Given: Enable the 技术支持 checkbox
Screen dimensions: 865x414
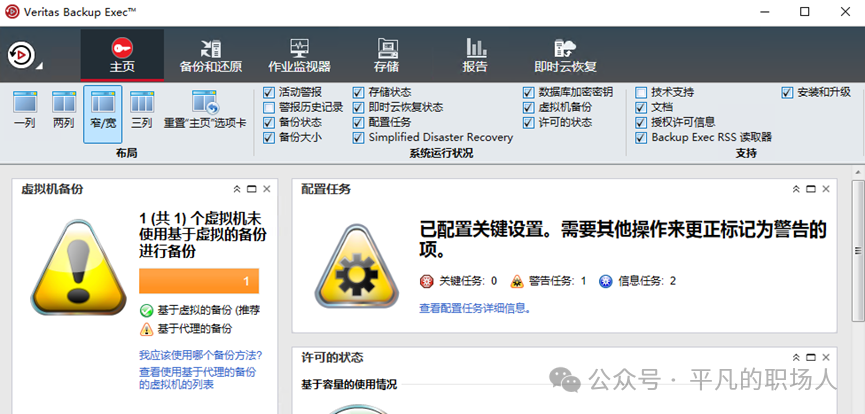Looking at the screenshot, I should [642, 92].
